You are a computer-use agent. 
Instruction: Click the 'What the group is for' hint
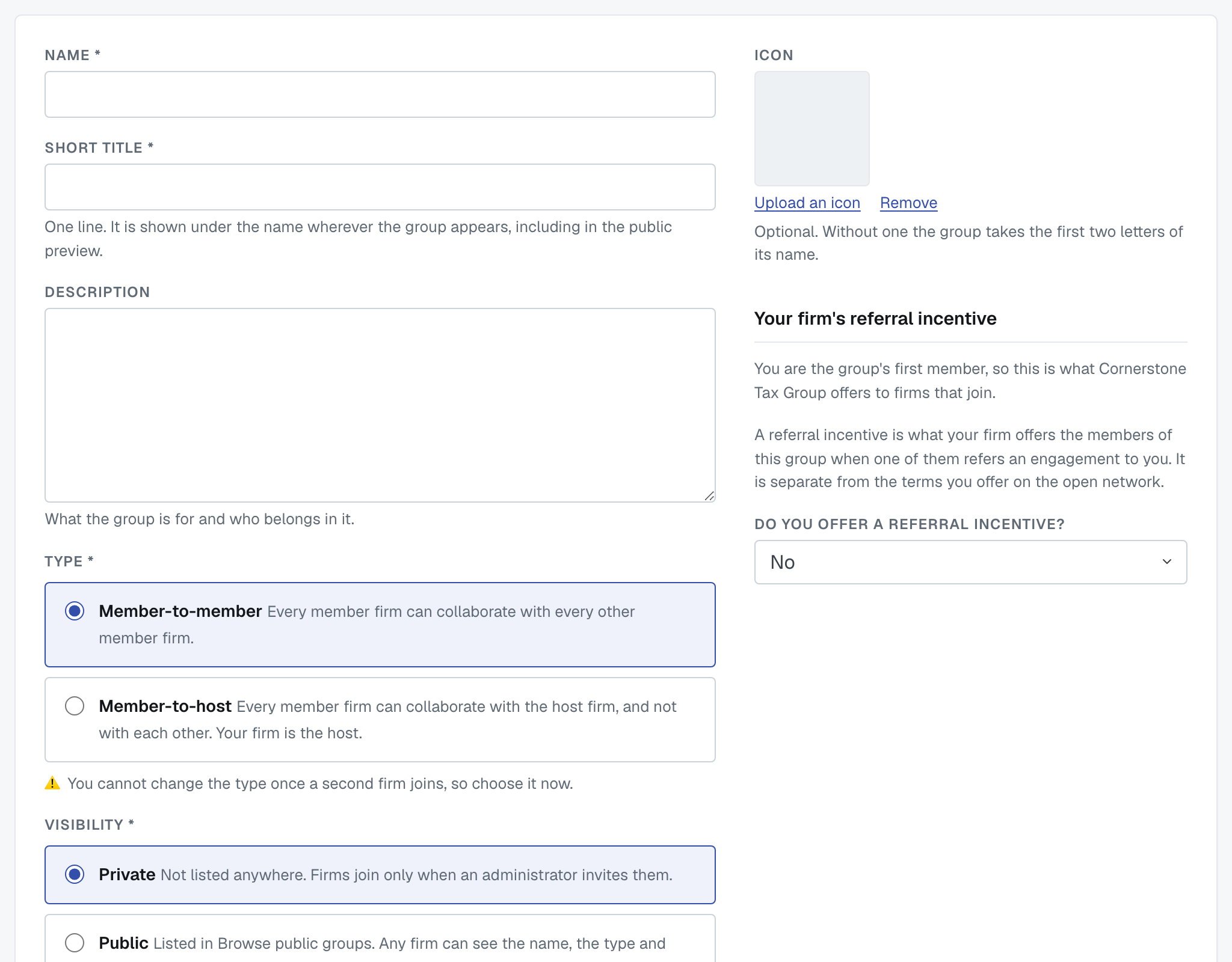[200, 519]
